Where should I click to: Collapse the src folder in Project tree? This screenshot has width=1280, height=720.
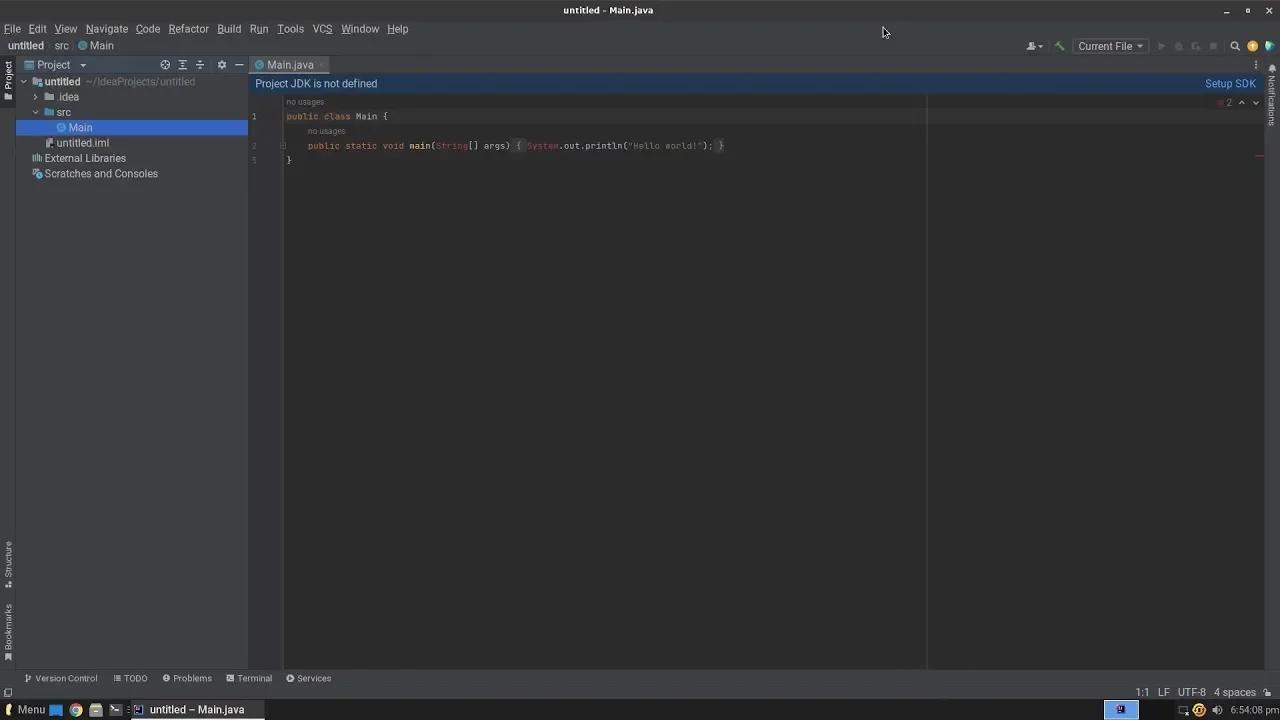pyautogui.click(x=36, y=112)
